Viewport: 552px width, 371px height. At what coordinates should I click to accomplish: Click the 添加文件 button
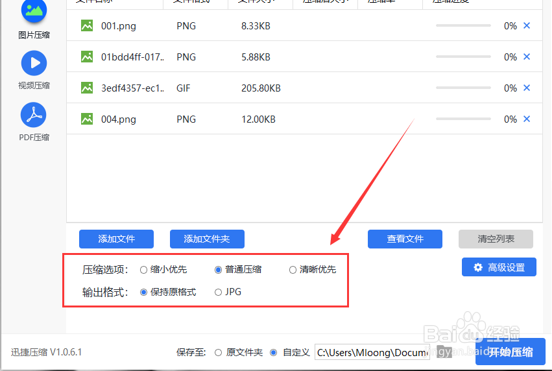(116, 239)
